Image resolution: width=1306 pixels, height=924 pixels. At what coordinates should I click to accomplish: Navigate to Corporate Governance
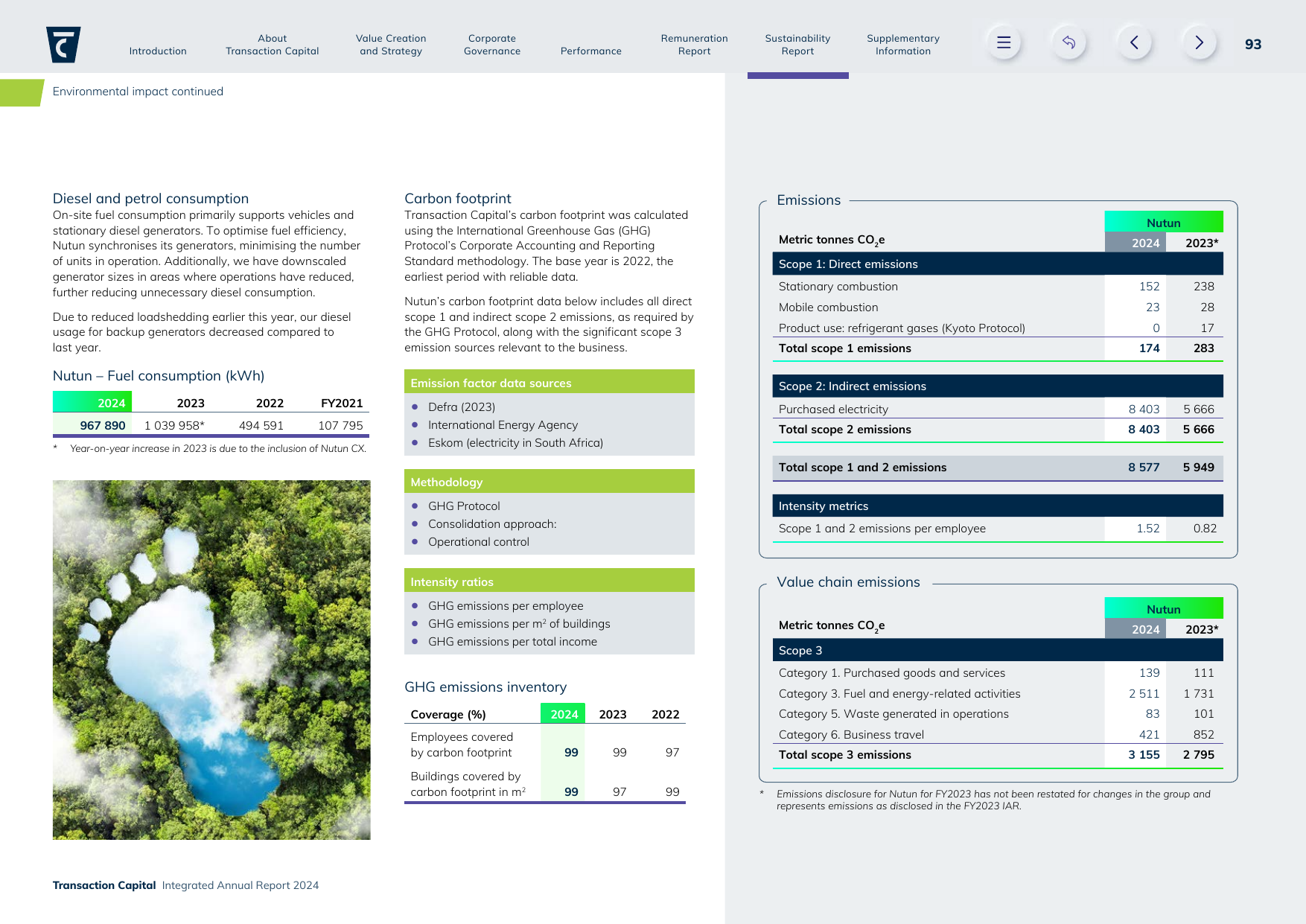coord(492,45)
